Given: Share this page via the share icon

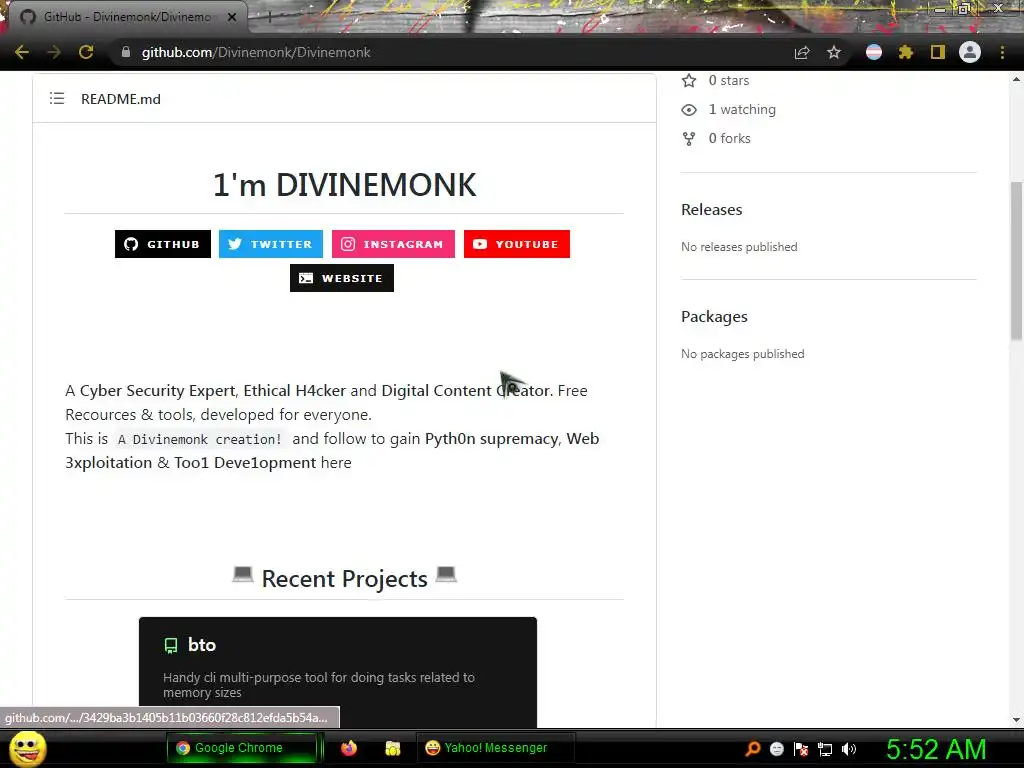Looking at the screenshot, I should (802, 52).
